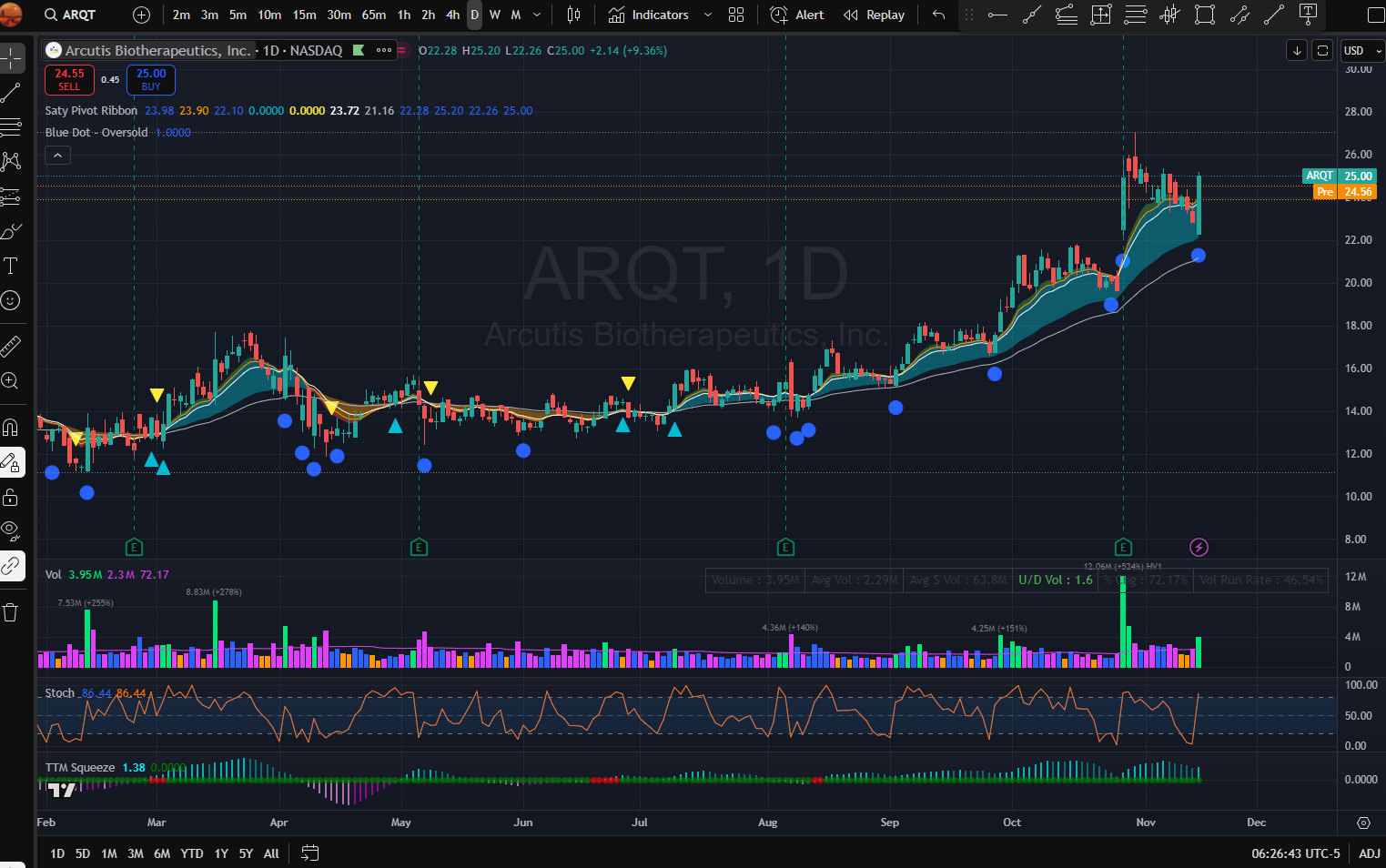Open the Fibonacci and Gann tools group
Screen dimensions: 1386x868
point(11,127)
